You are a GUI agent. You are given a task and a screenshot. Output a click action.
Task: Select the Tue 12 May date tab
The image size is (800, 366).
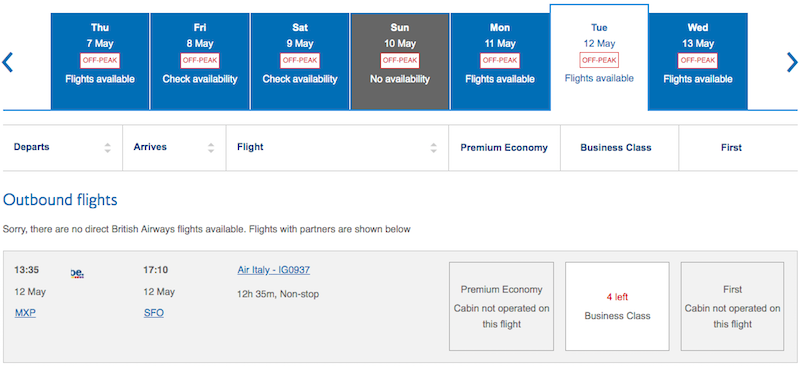599,57
